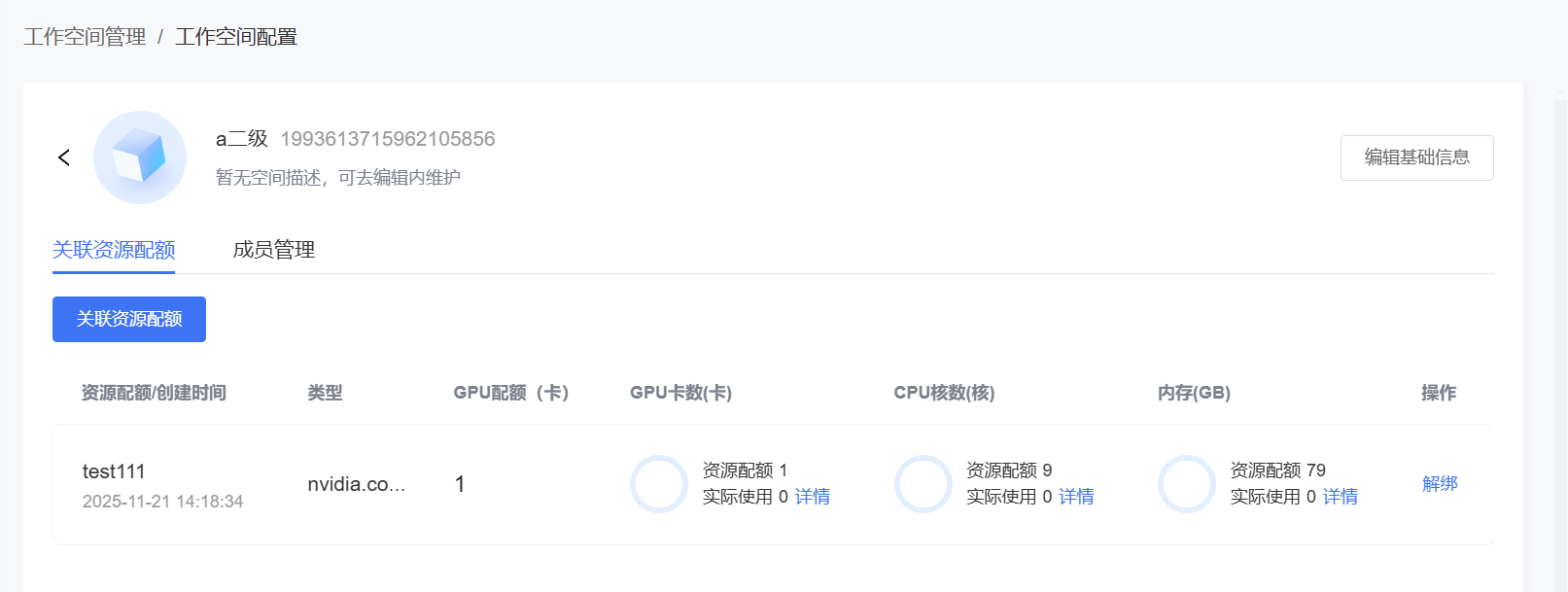Open 详情 link for GPU cards
The width and height of the screenshot is (1568, 592).
(x=813, y=497)
